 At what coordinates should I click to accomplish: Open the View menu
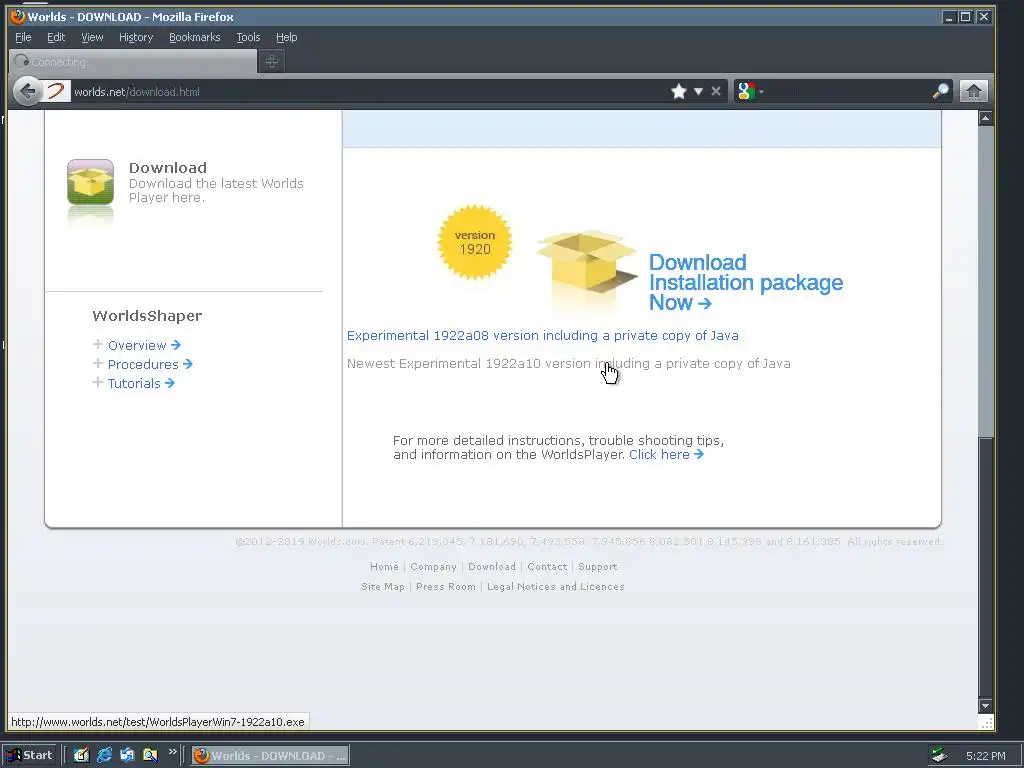(92, 37)
